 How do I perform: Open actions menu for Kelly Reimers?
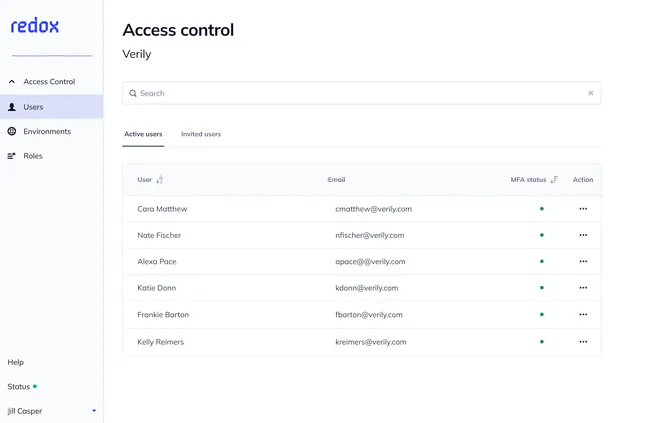(x=583, y=342)
